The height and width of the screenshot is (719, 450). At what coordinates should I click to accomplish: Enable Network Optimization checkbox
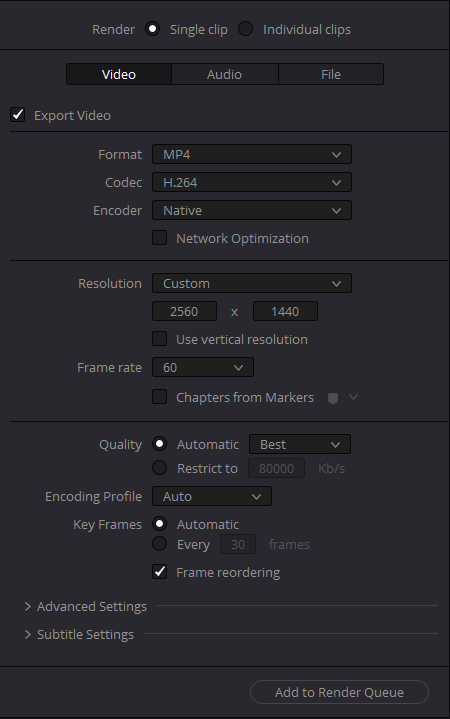160,238
